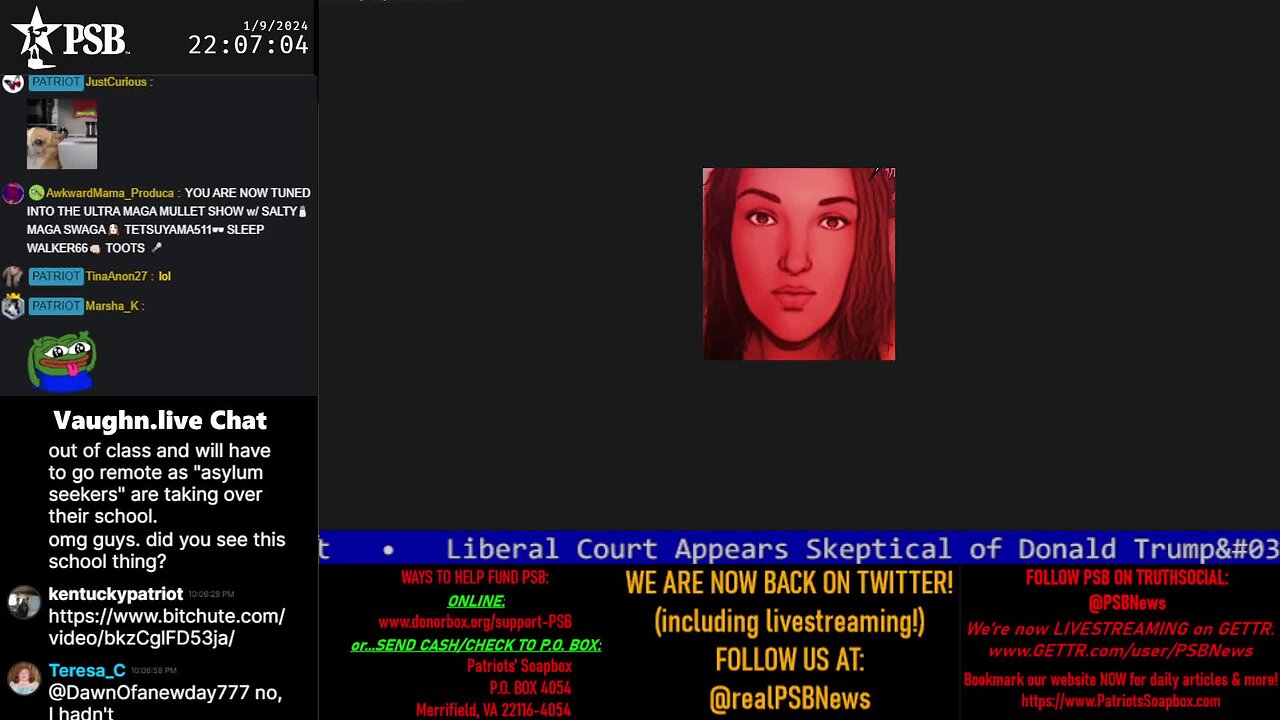Click TinaAnon27's avatar icon
Viewport: 1280px width, 720px height.
13,276
